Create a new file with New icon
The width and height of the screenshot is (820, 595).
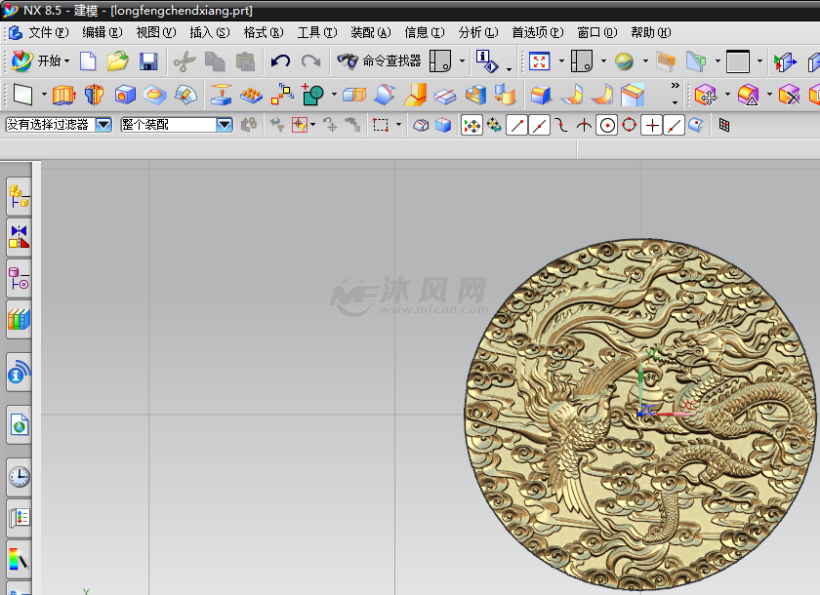88,61
